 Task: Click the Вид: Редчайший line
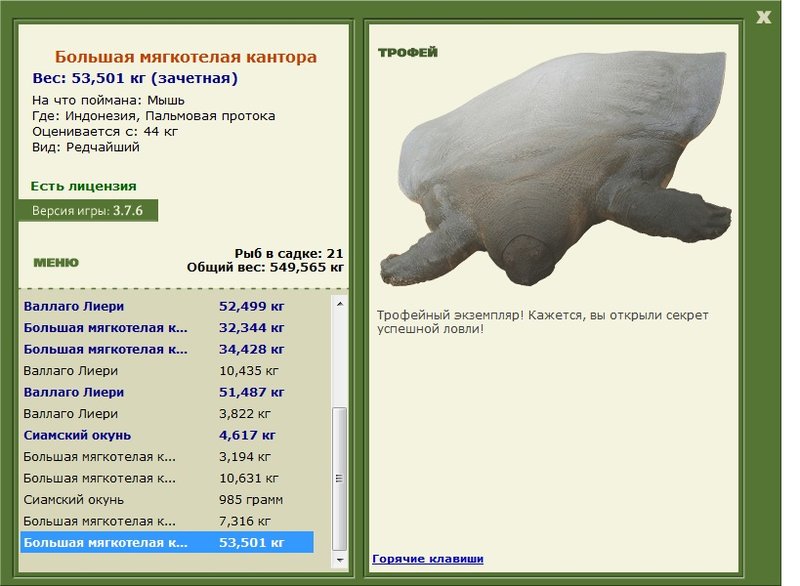point(86,147)
